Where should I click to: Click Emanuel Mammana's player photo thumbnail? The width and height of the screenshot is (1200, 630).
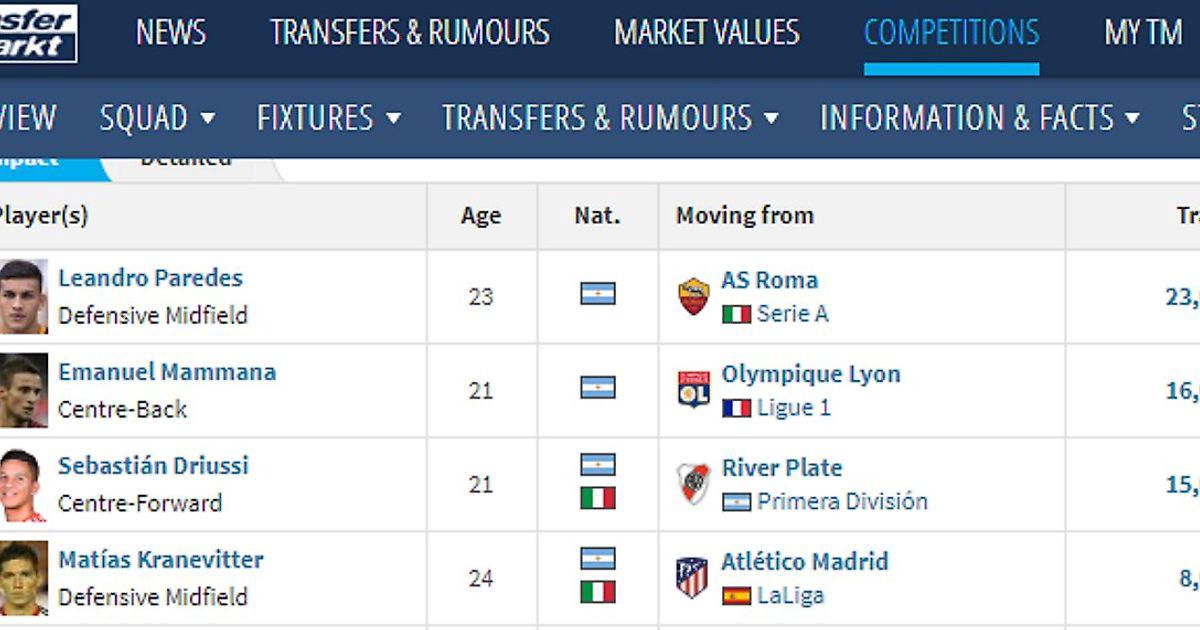pyautogui.click(x=22, y=390)
